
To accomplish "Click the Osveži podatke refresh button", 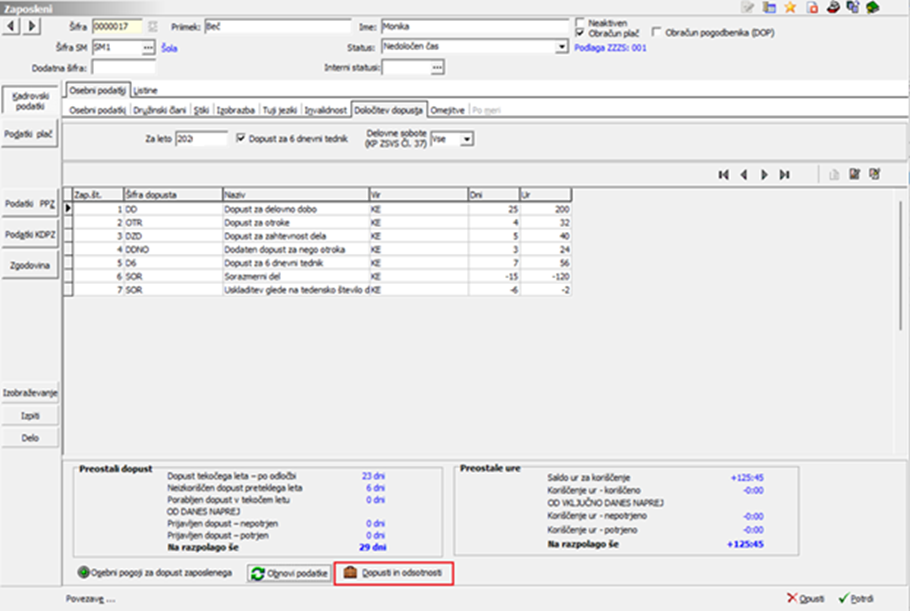I will (x=289, y=573).
